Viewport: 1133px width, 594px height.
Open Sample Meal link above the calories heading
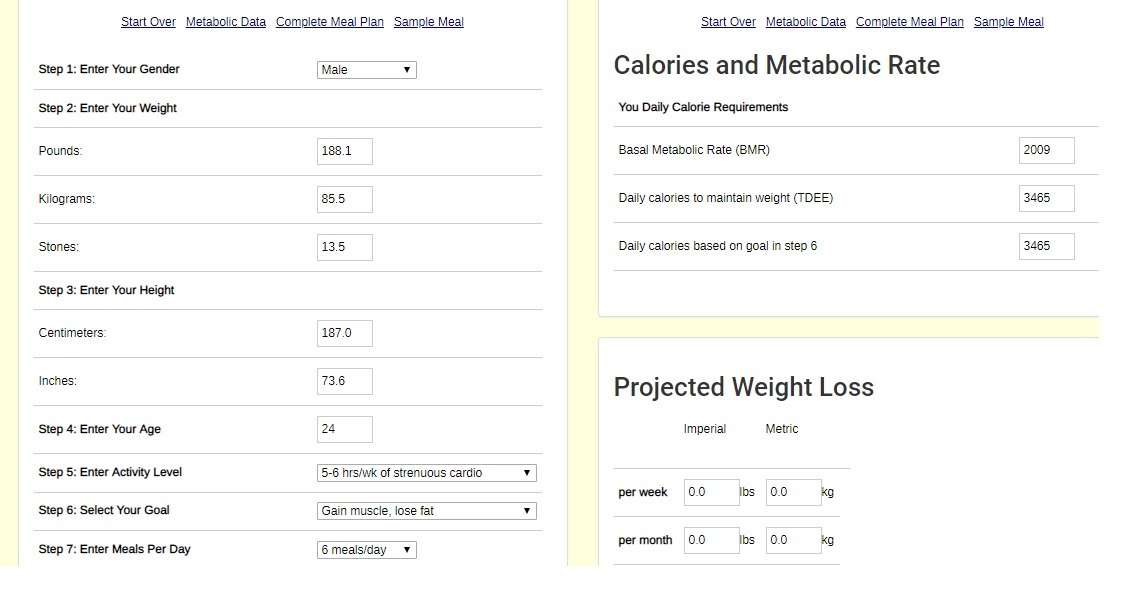pyautogui.click(x=1008, y=22)
